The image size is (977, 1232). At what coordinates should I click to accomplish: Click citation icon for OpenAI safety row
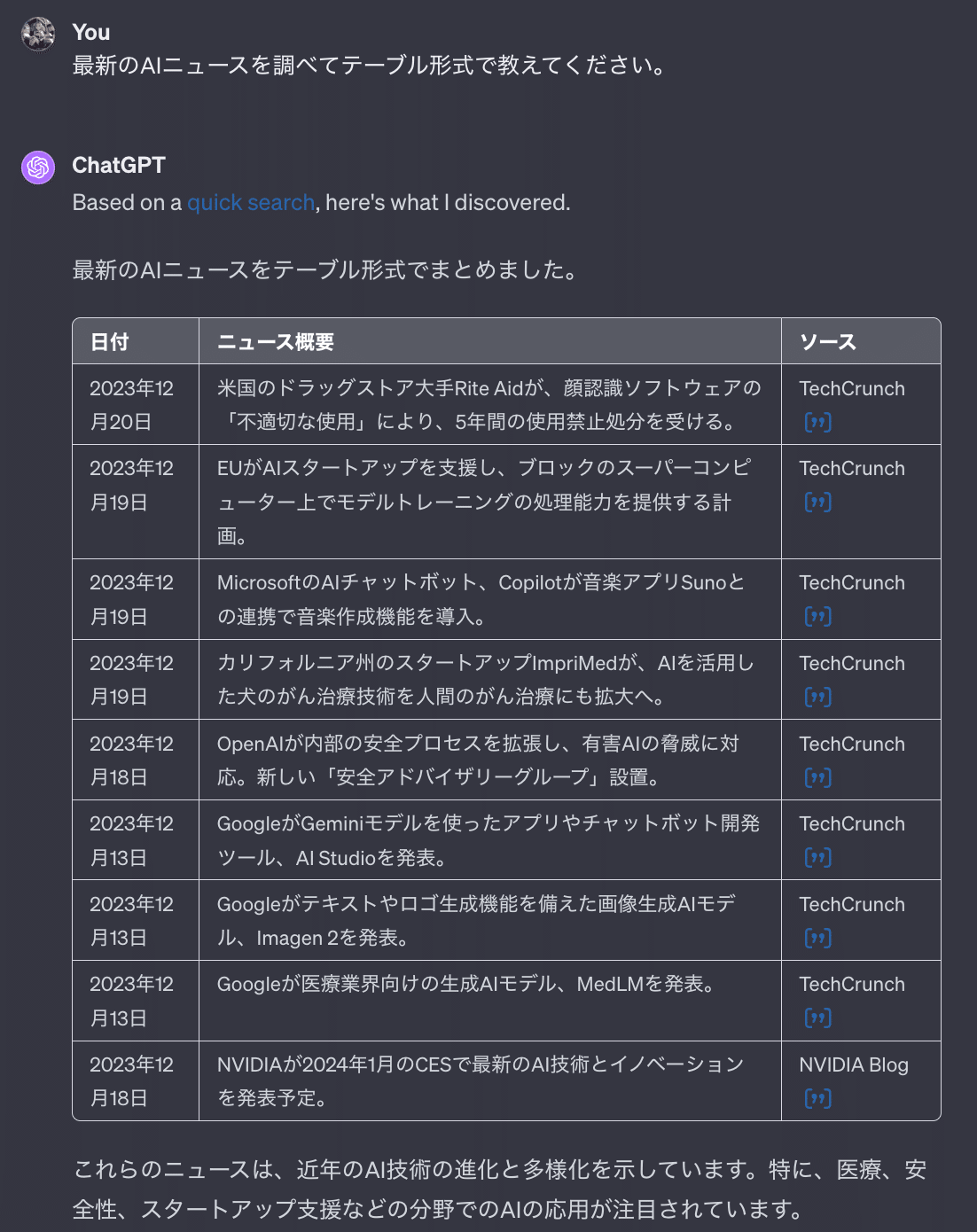(x=817, y=777)
